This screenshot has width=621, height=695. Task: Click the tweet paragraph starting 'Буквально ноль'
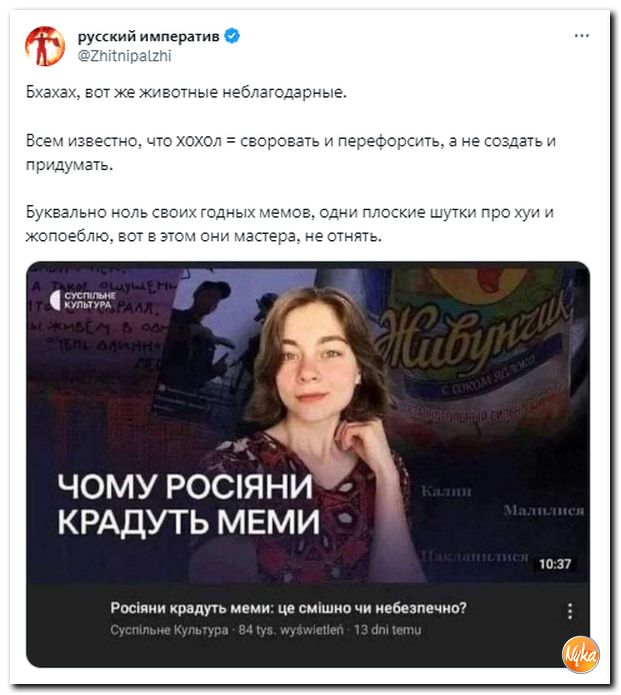(290, 224)
